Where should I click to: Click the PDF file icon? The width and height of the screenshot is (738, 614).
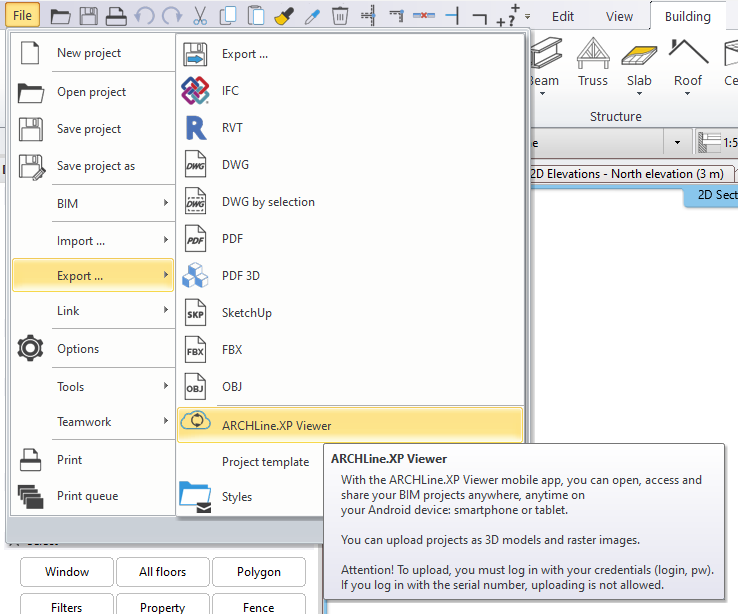195,239
